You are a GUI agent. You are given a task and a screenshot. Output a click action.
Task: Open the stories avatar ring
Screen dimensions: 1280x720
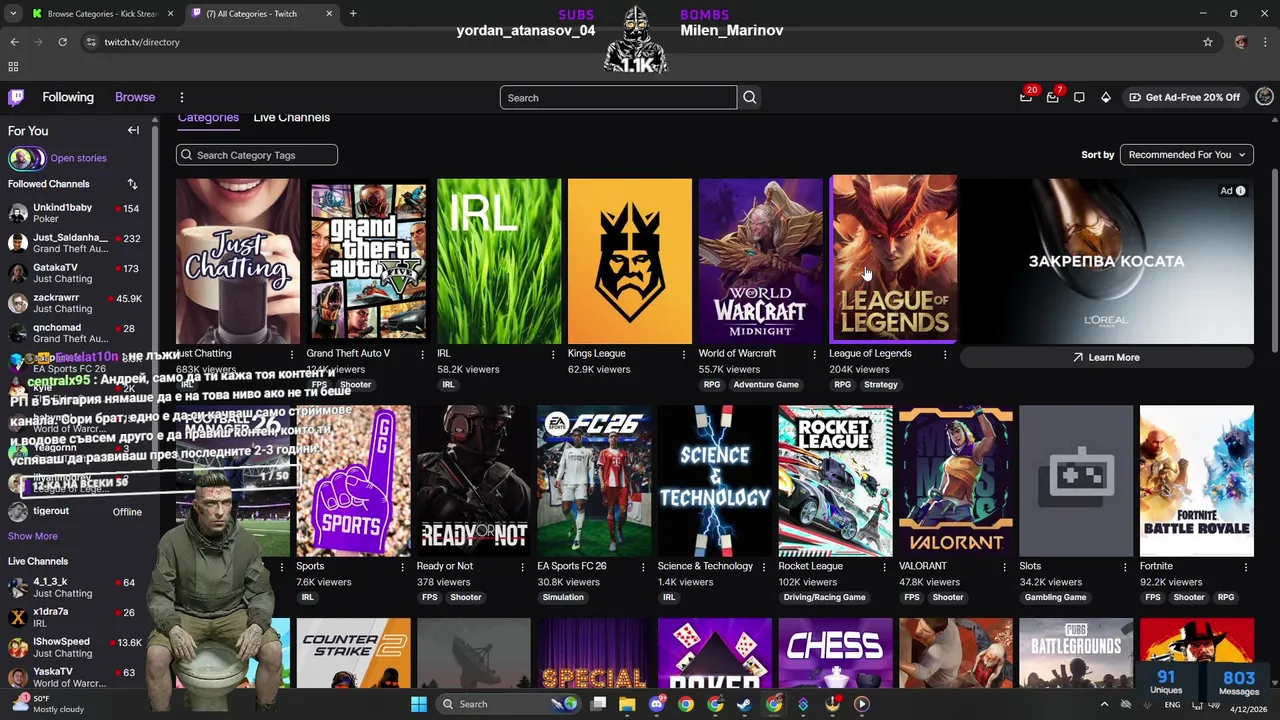point(27,158)
